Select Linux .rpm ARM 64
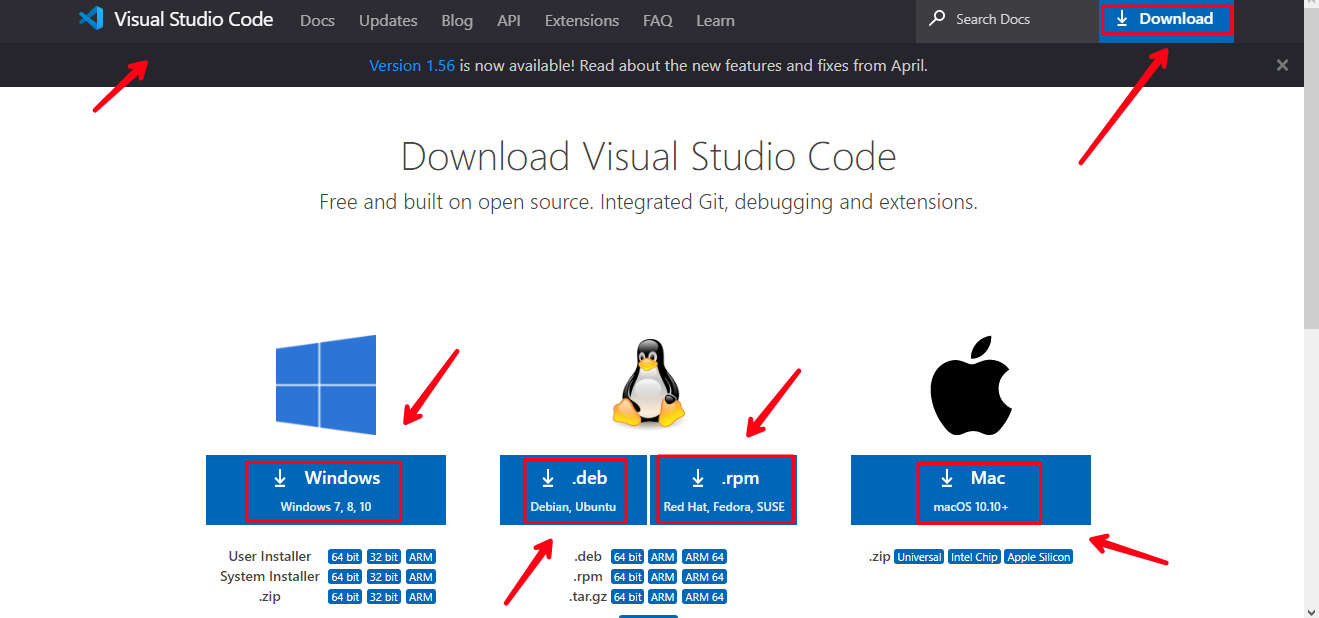The width and height of the screenshot is (1319, 618). coord(705,577)
